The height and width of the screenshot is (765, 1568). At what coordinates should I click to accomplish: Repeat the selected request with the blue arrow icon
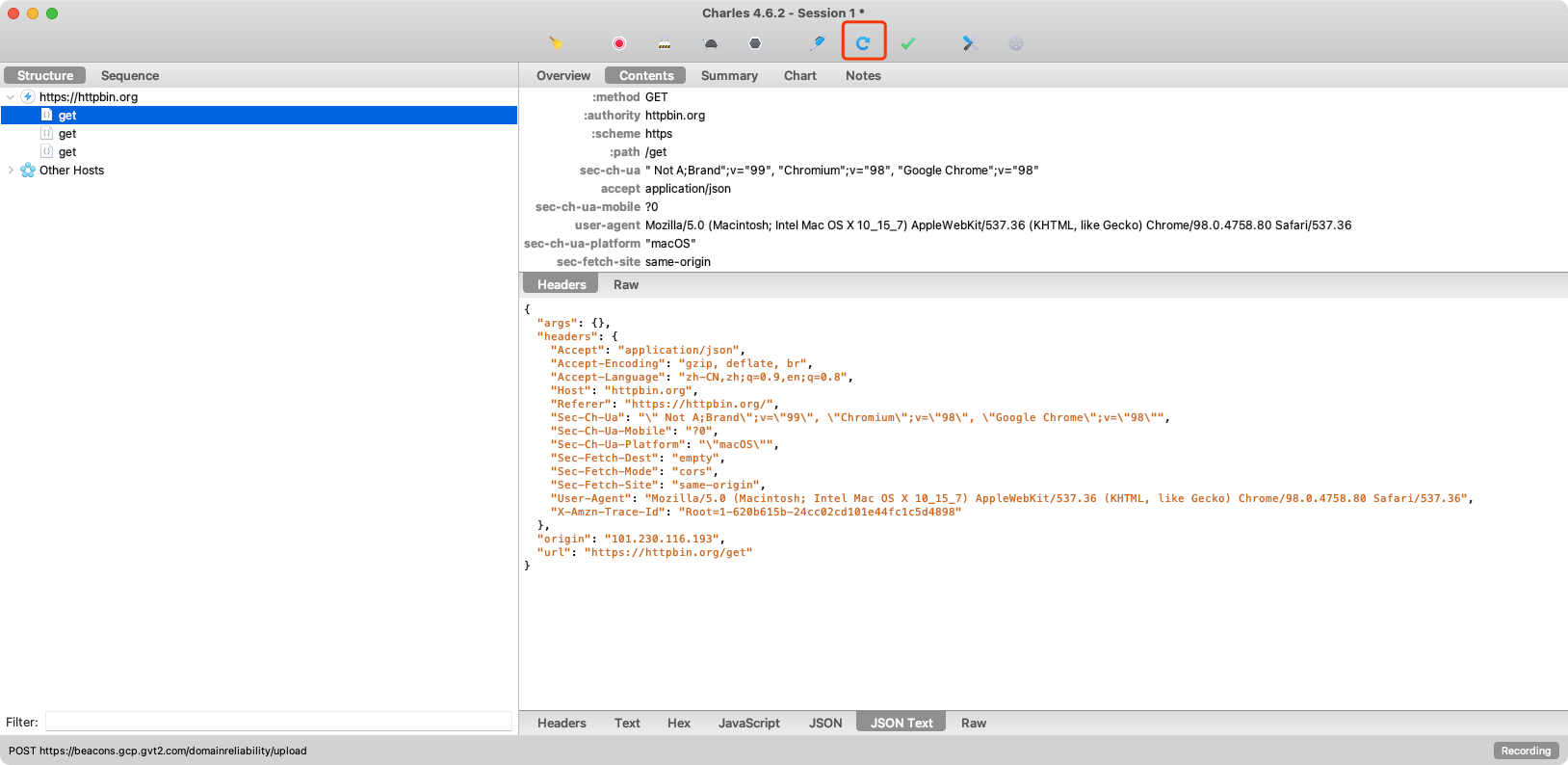[x=863, y=42]
